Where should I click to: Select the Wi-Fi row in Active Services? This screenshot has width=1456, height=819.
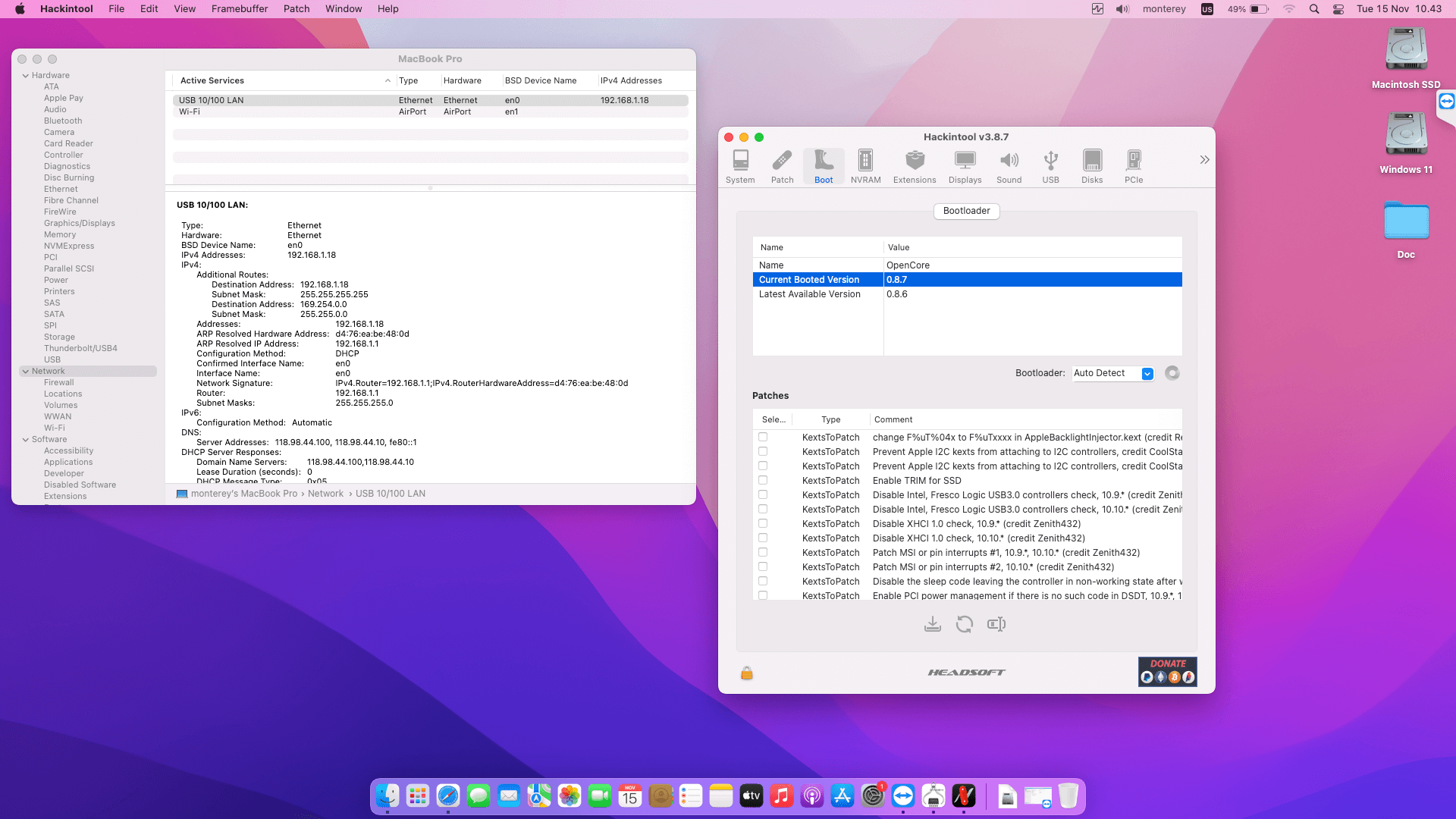[431, 111]
